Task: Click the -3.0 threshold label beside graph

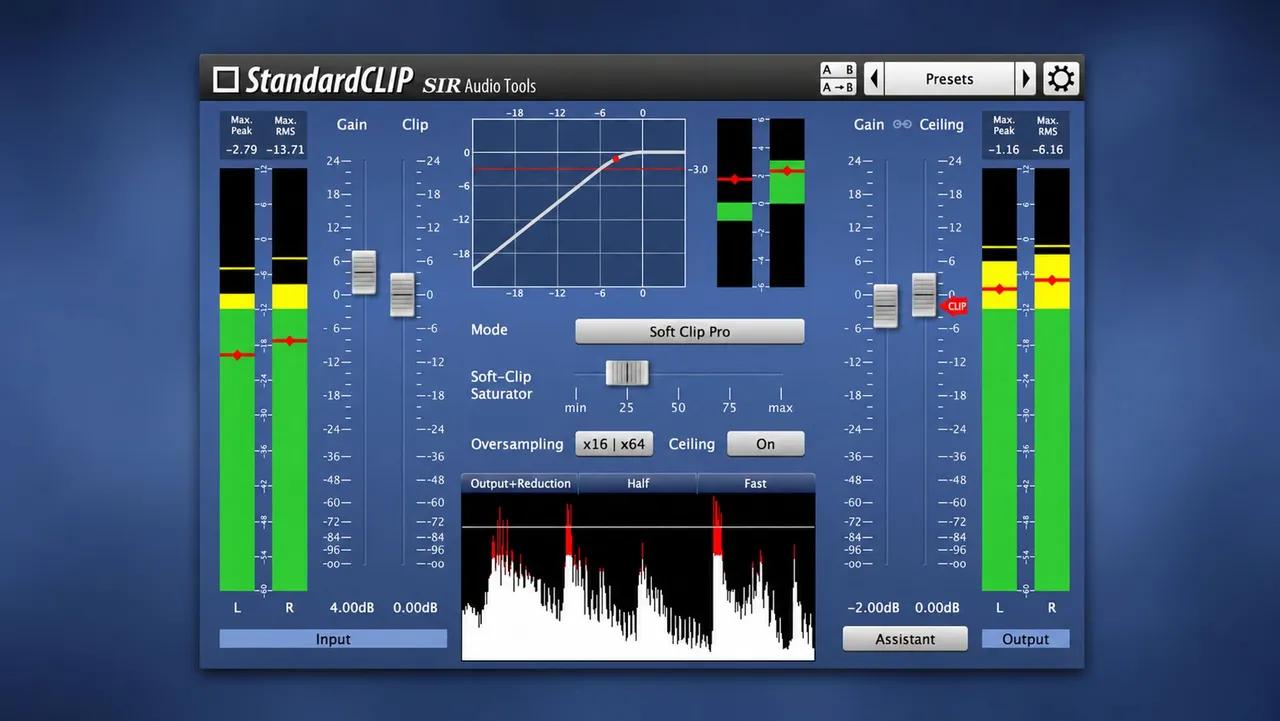Action: [x=698, y=169]
